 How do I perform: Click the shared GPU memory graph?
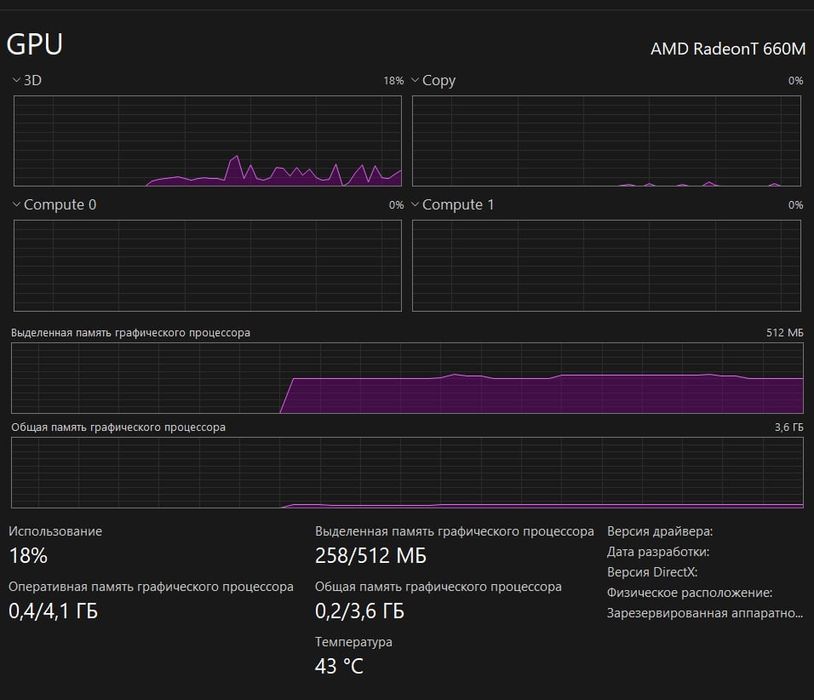pos(407,472)
